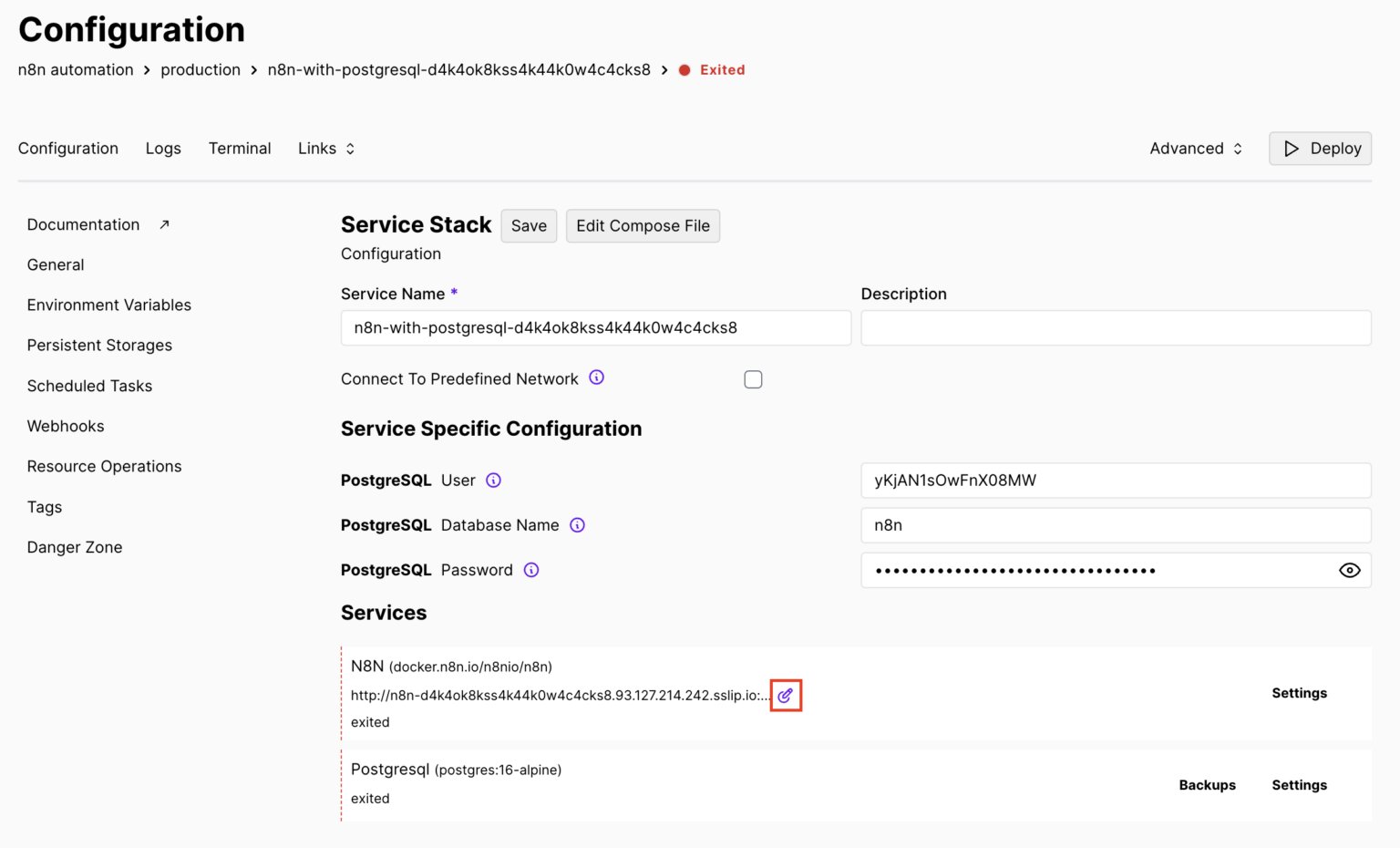Navigate to the production breadcrumb
The width and height of the screenshot is (1400, 848).
[201, 69]
